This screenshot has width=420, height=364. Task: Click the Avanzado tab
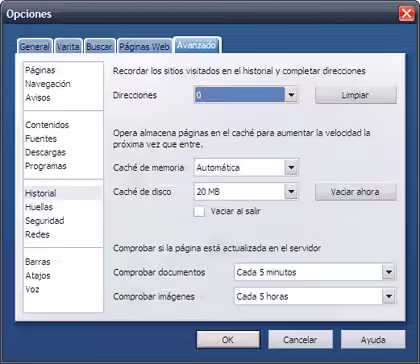[x=196, y=45]
